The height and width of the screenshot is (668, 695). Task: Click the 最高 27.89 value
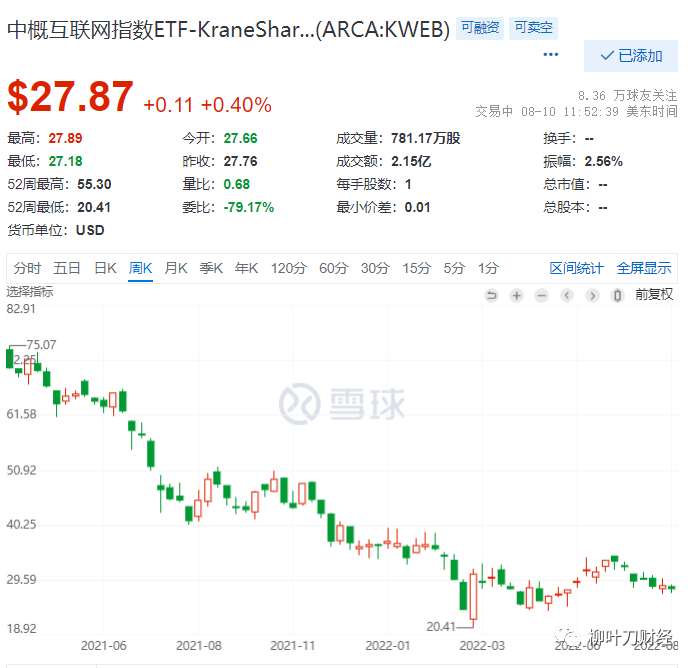click(65, 138)
